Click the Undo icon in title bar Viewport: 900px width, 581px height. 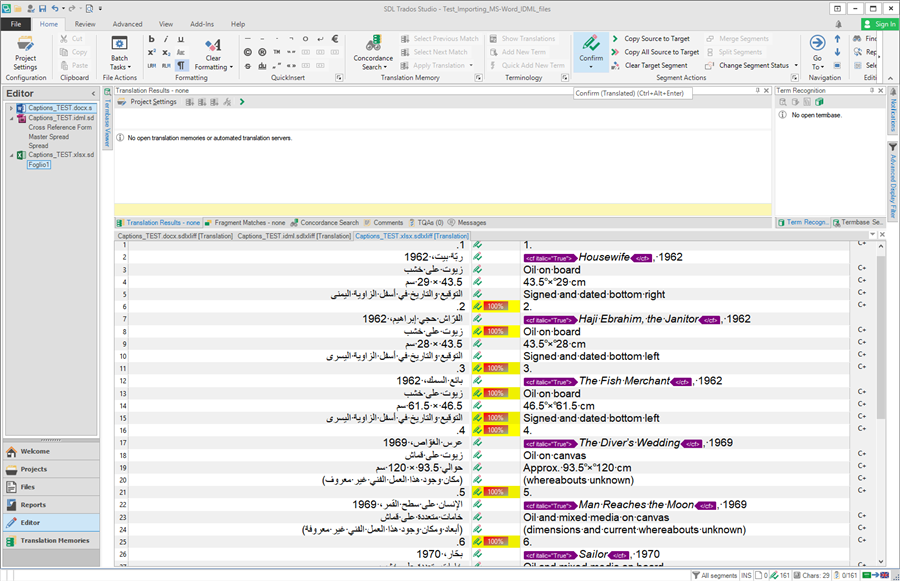pyautogui.click(x=55, y=9)
